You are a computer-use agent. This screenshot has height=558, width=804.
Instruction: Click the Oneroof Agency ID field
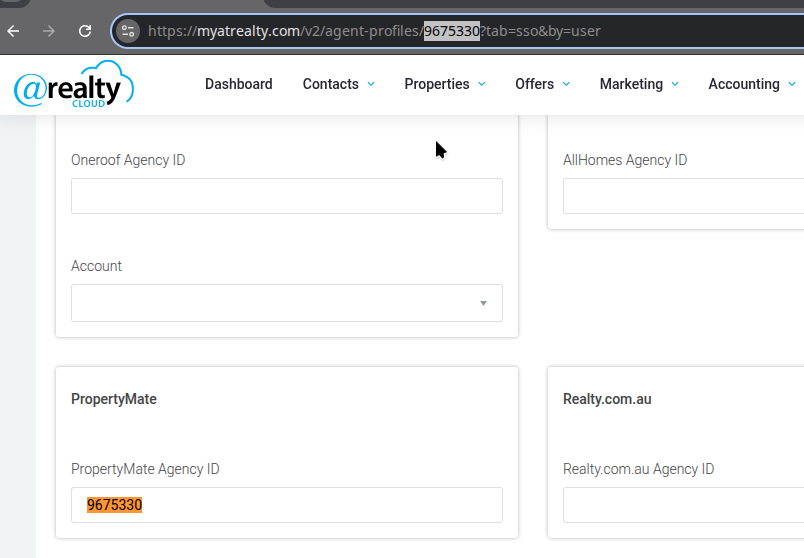click(x=287, y=196)
